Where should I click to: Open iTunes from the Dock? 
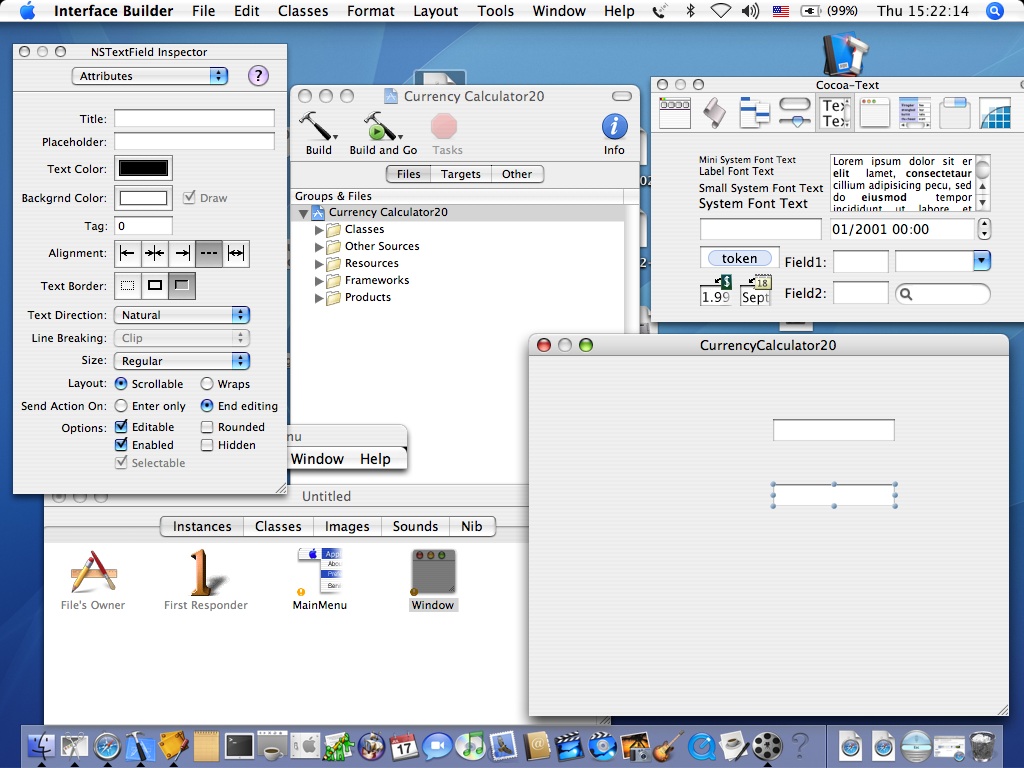coord(470,746)
